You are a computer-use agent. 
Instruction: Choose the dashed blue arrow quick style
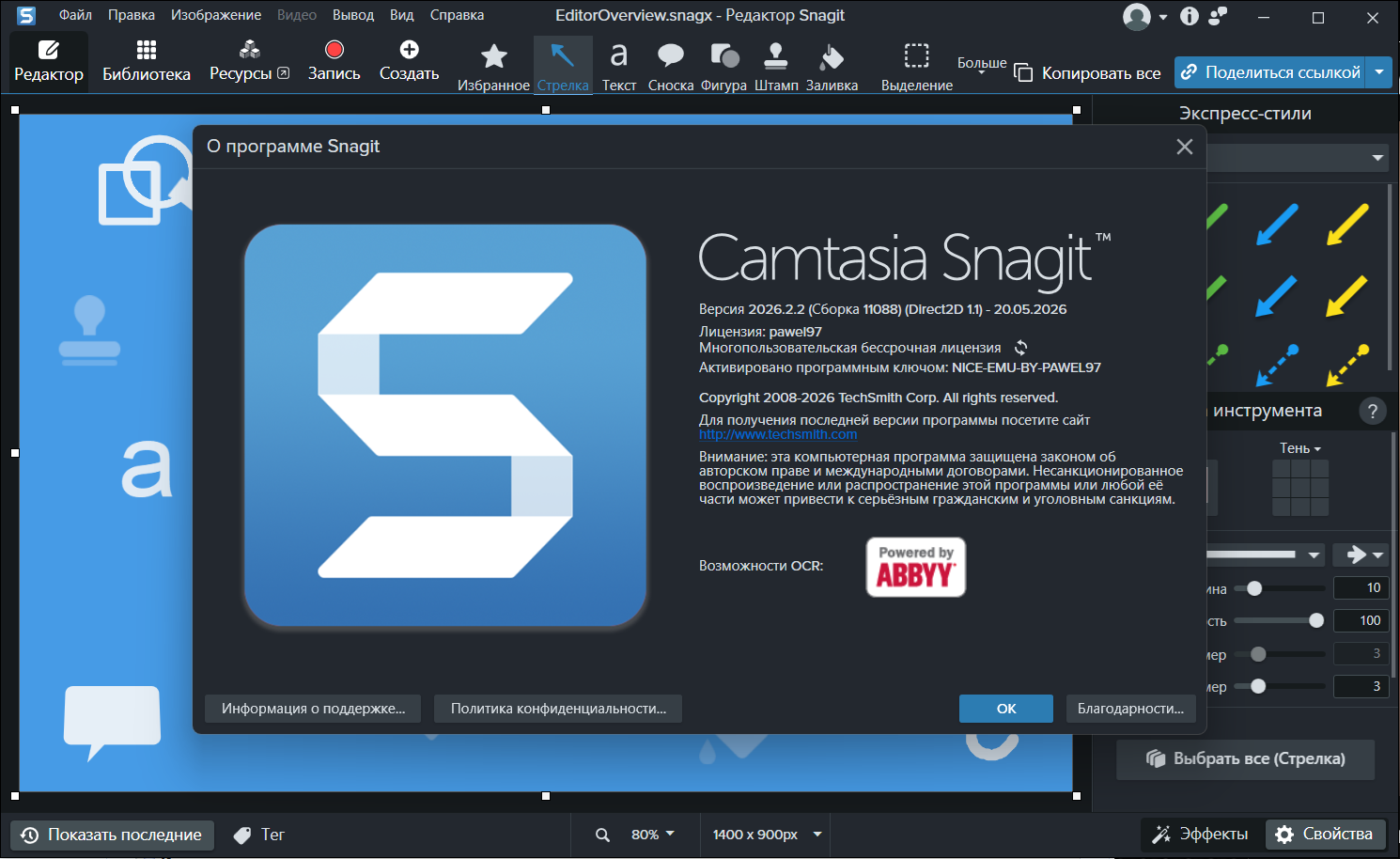coord(1277,365)
